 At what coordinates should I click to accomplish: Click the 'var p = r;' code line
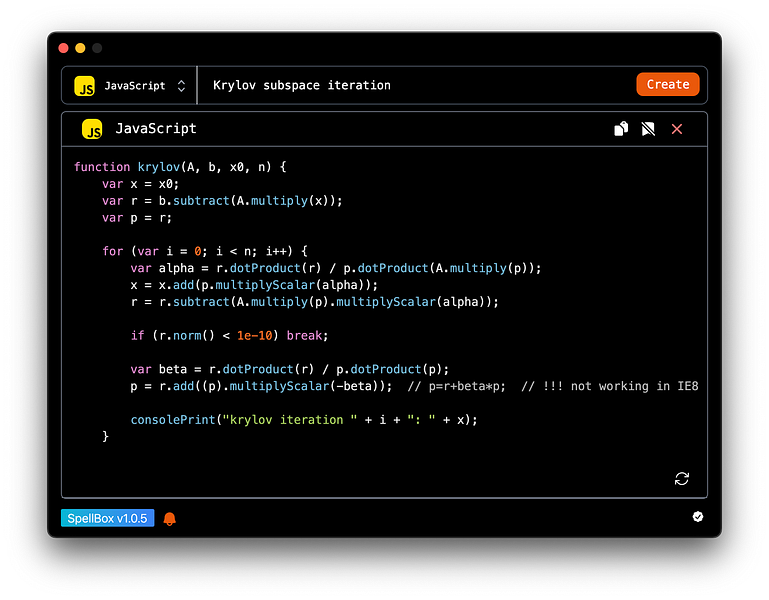click(x=137, y=218)
